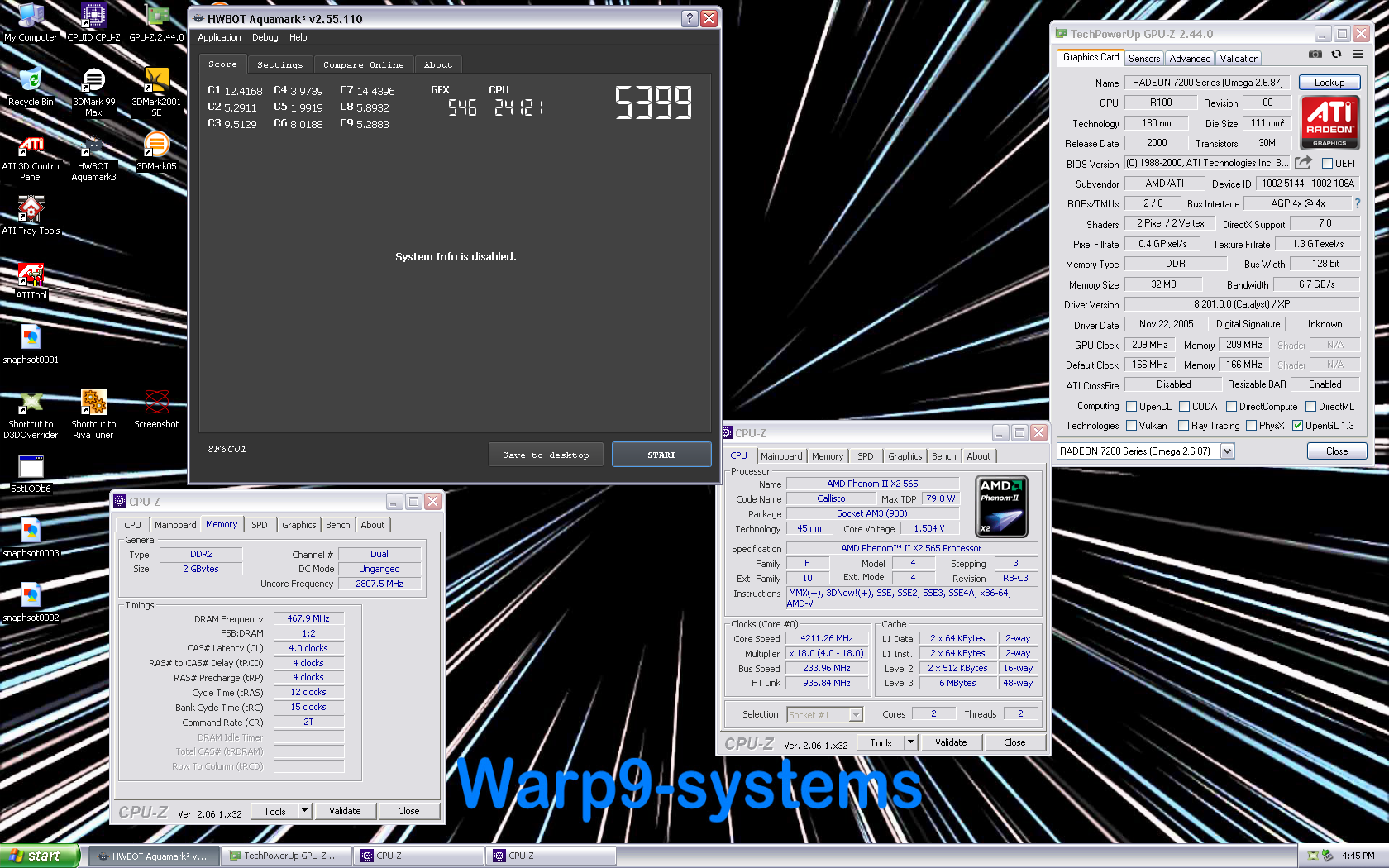1389x868 pixels.
Task: Switch to the Compare Online tab
Action: (363, 64)
